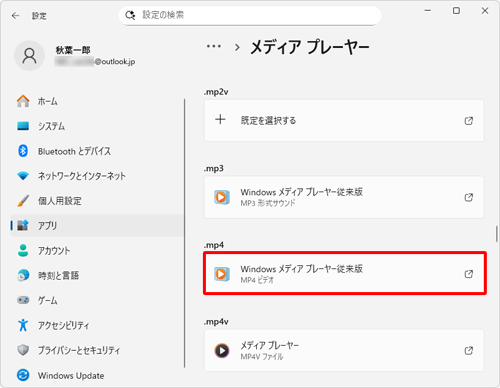The height and width of the screenshot is (388, 500).
Task: Open external link icon for .mp3
Action: (x=469, y=197)
